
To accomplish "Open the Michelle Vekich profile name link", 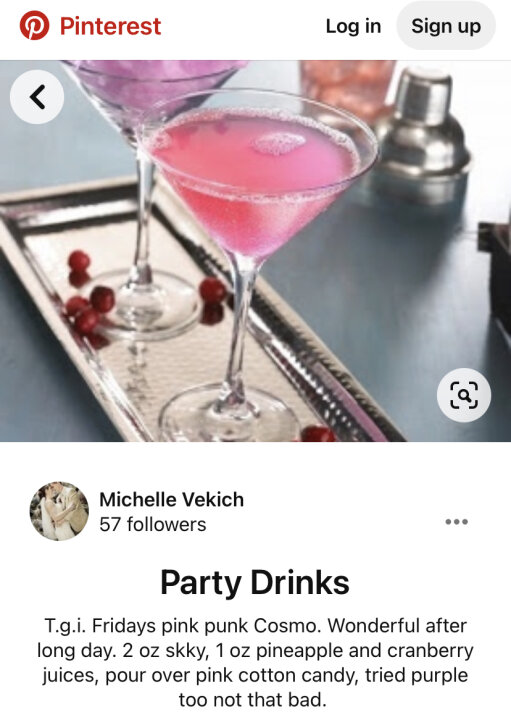I will point(171,500).
